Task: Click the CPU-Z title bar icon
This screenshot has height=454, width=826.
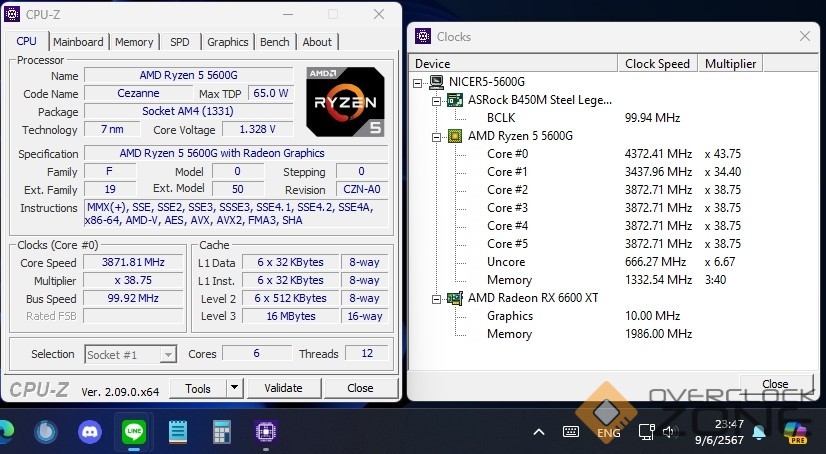Action: click(12, 14)
